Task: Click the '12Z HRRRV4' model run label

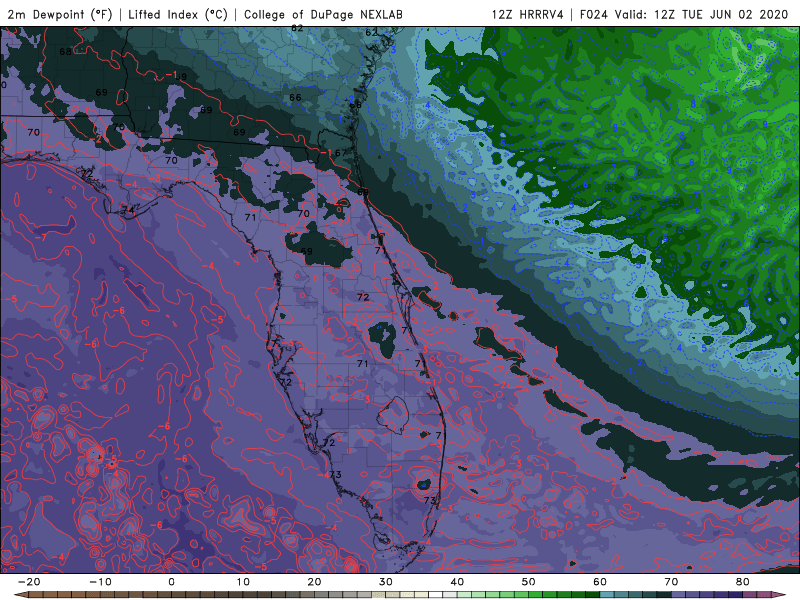Action: click(528, 14)
